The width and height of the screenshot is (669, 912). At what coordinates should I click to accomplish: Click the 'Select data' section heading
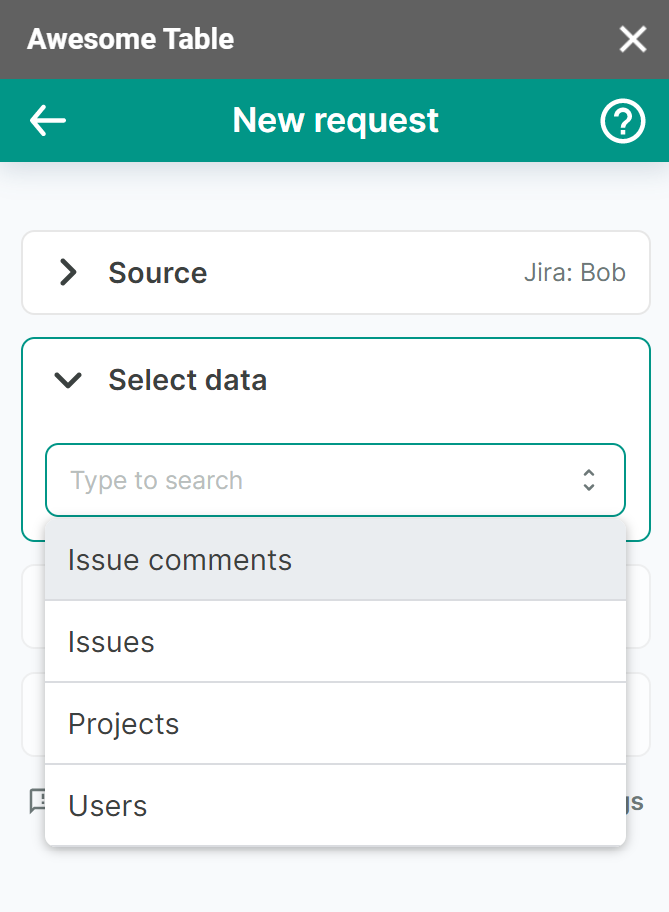pos(187,380)
